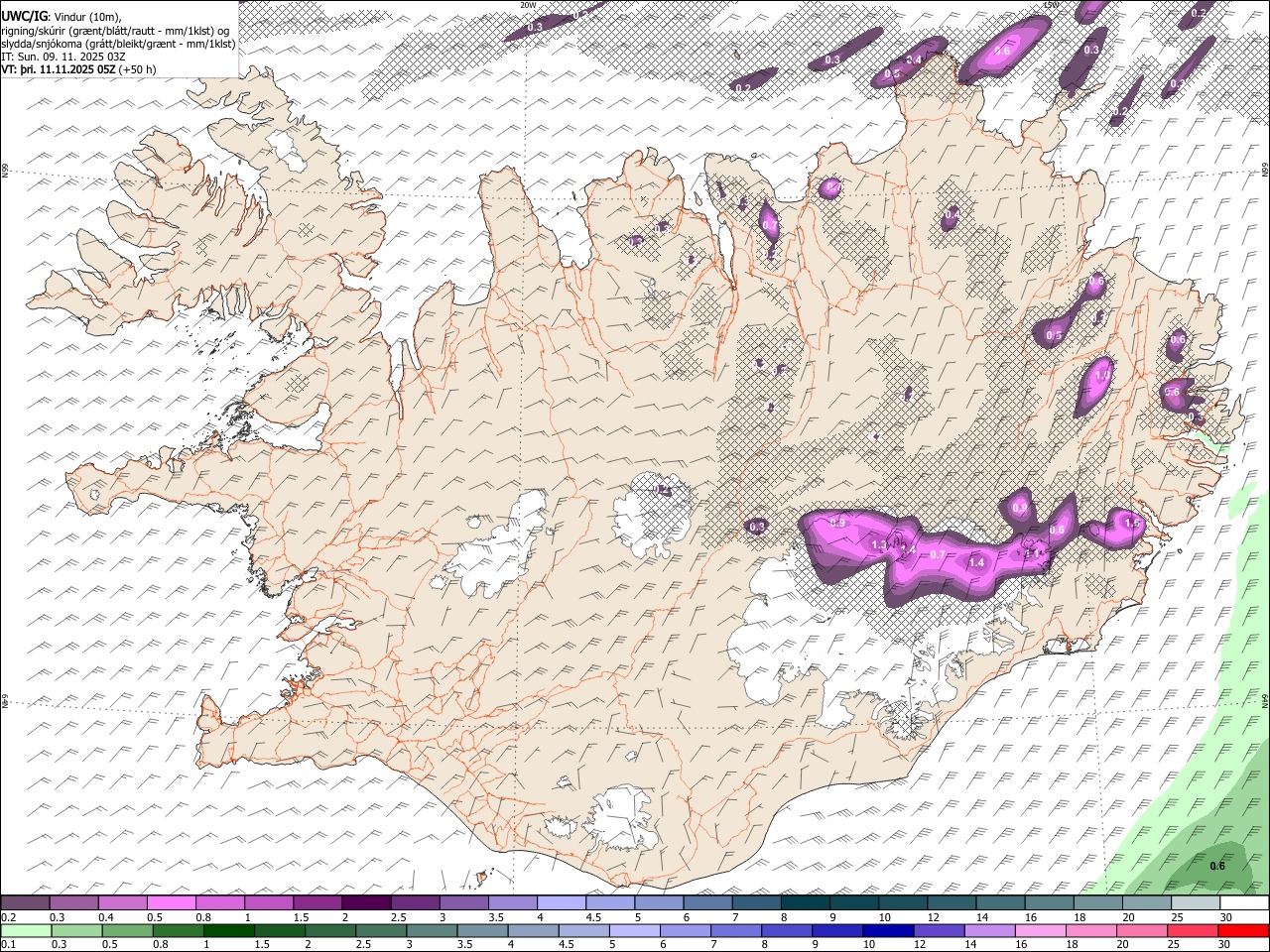Click the lavender 4 swatch in upper legend row
Viewport: 1270px width, 952px height.
click(x=562, y=903)
